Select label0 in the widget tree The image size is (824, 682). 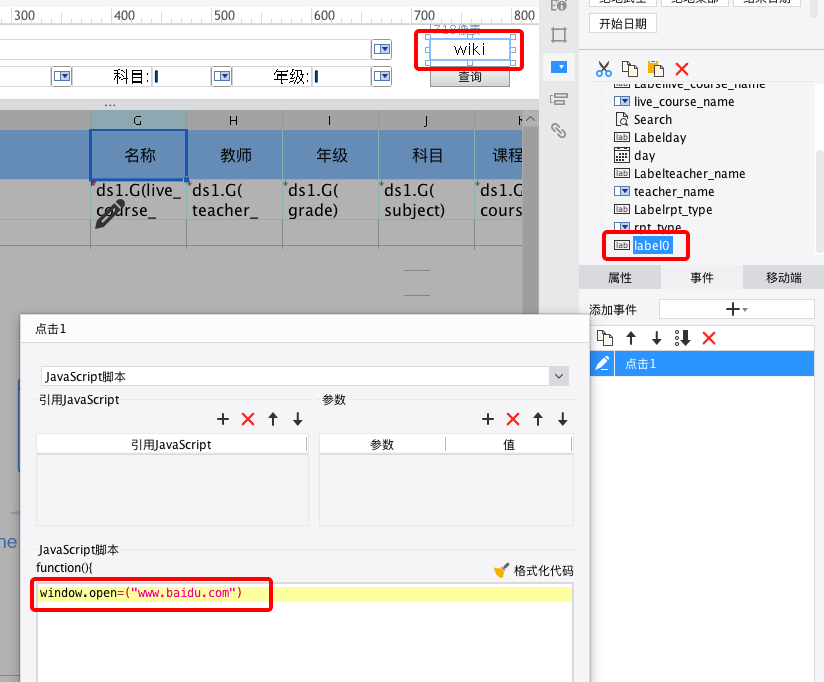click(x=652, y=245)
